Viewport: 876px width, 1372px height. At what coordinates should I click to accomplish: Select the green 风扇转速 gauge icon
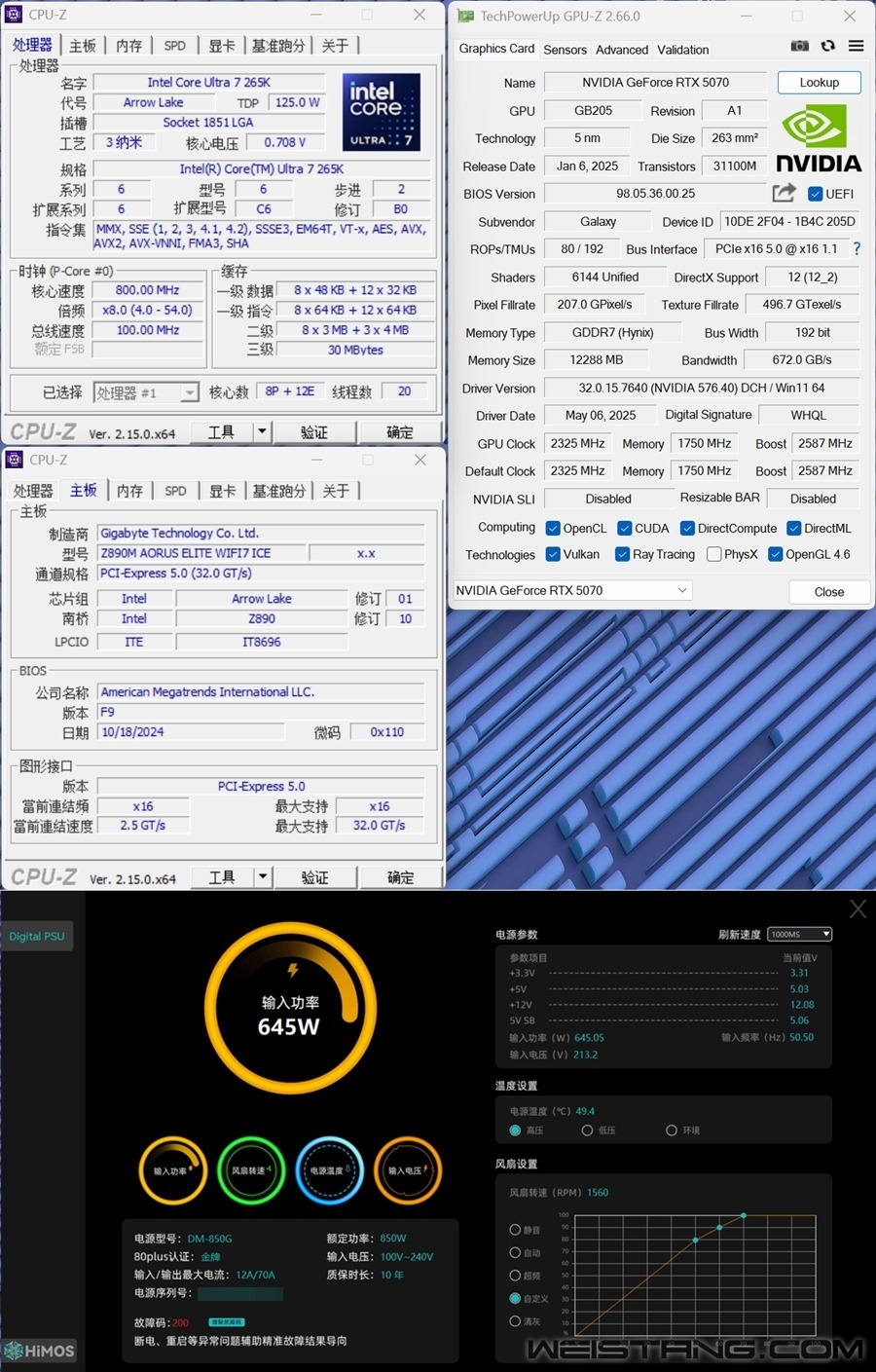tap(250, 1170)
